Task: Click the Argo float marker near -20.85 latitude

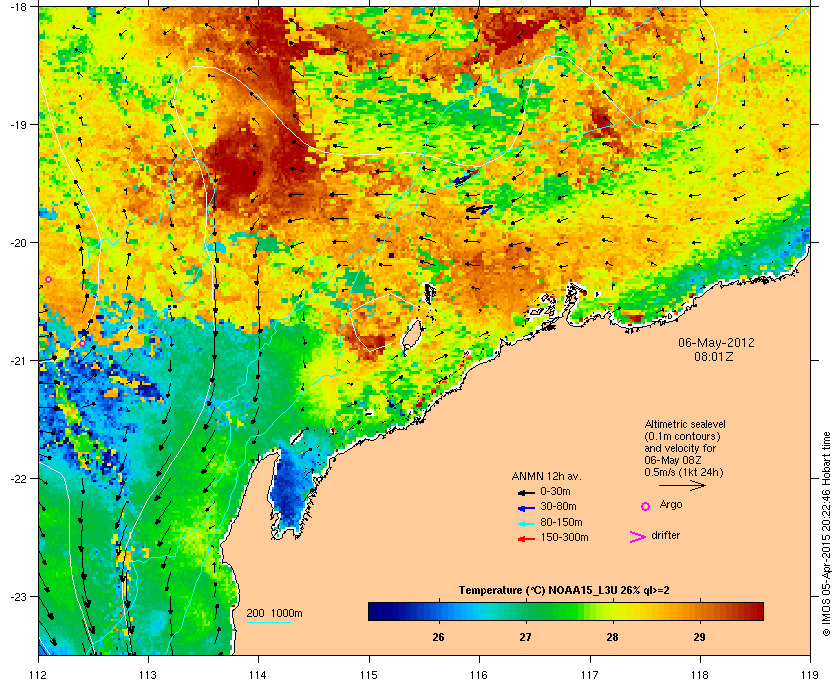Action: pos(82,343)
